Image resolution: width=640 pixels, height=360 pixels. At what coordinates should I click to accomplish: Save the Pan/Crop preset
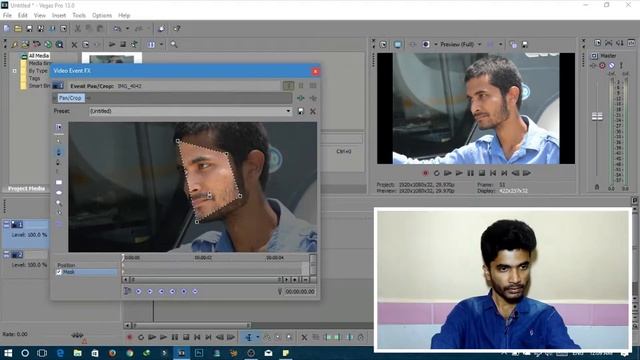[x=301, y=111]
